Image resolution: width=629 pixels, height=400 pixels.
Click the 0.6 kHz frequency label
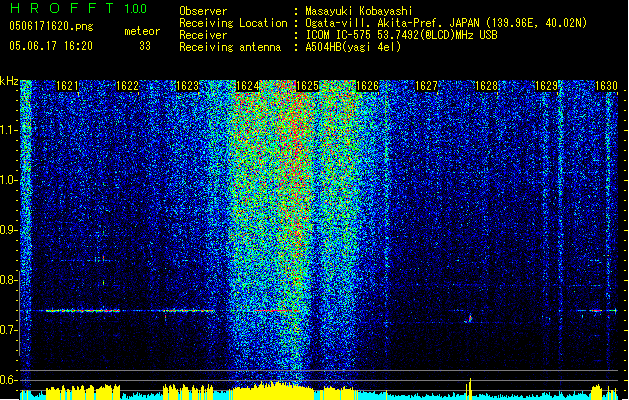pyautogui.click(x=9, y=380)
